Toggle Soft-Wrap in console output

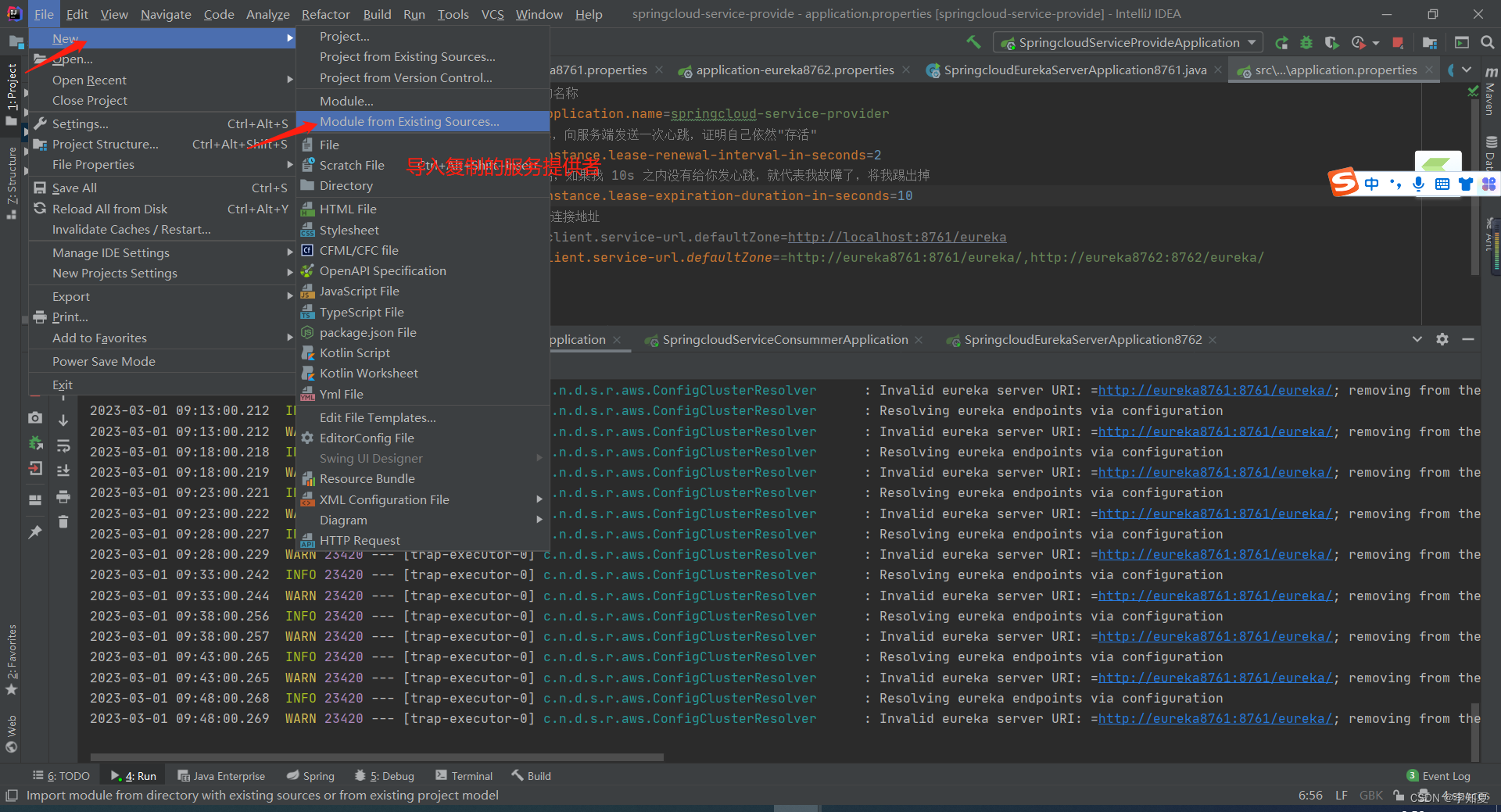click(x=63, y=445)
